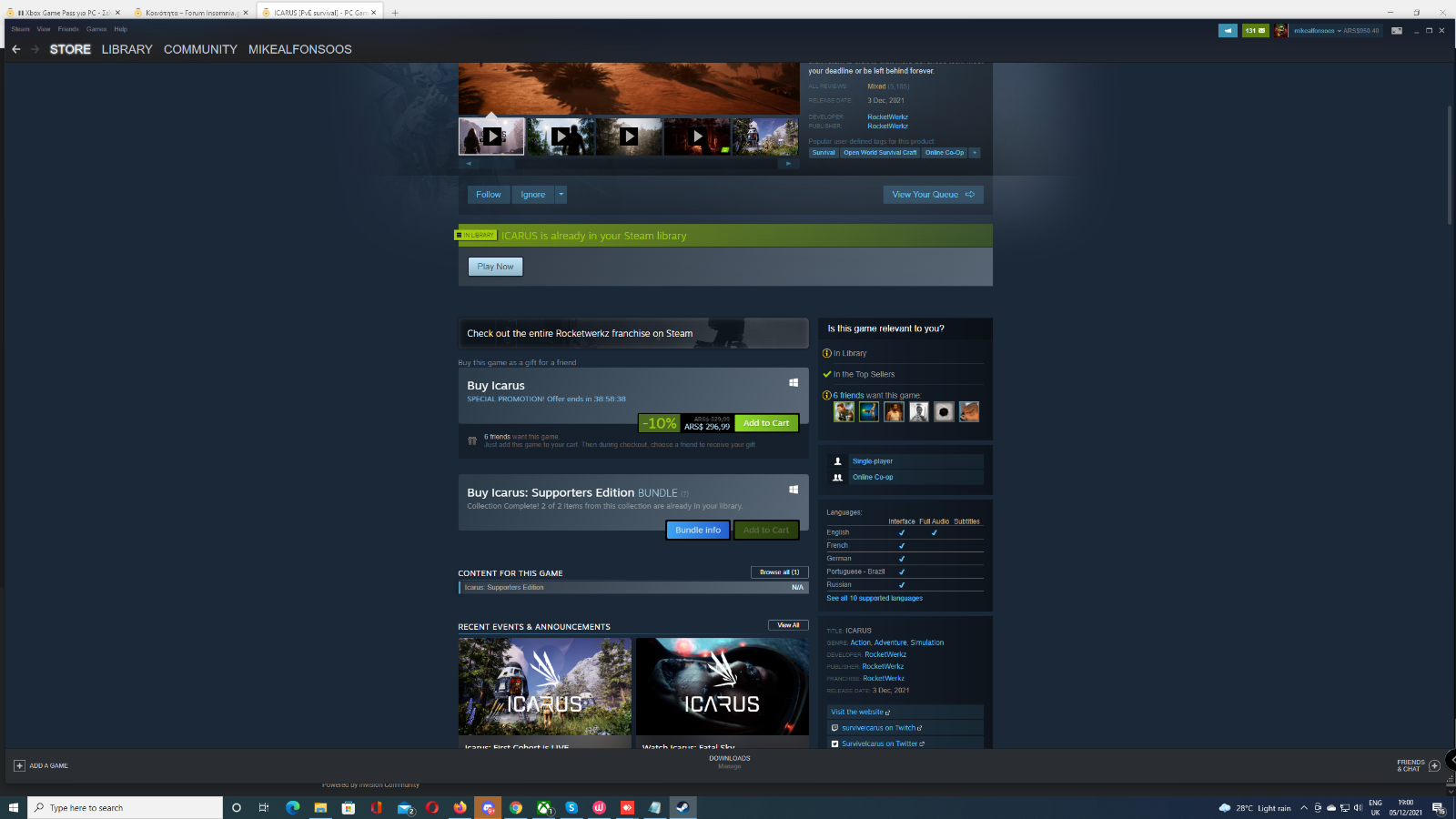This screenshot has height=819, width=1456.
Task: Click the Online Co-op feature link
Action: [873, 477]
